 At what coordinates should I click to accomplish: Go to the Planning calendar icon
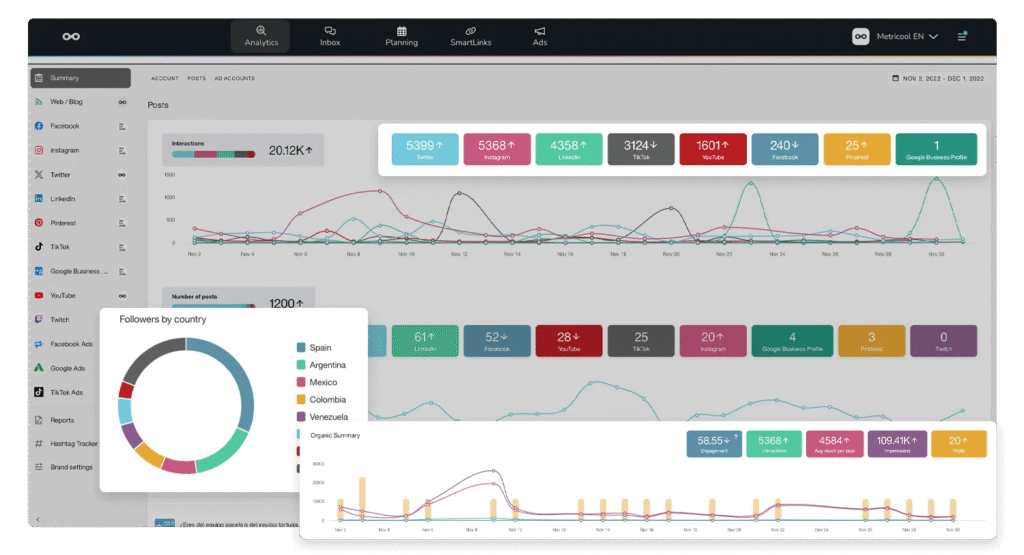[x=401, y=36]
